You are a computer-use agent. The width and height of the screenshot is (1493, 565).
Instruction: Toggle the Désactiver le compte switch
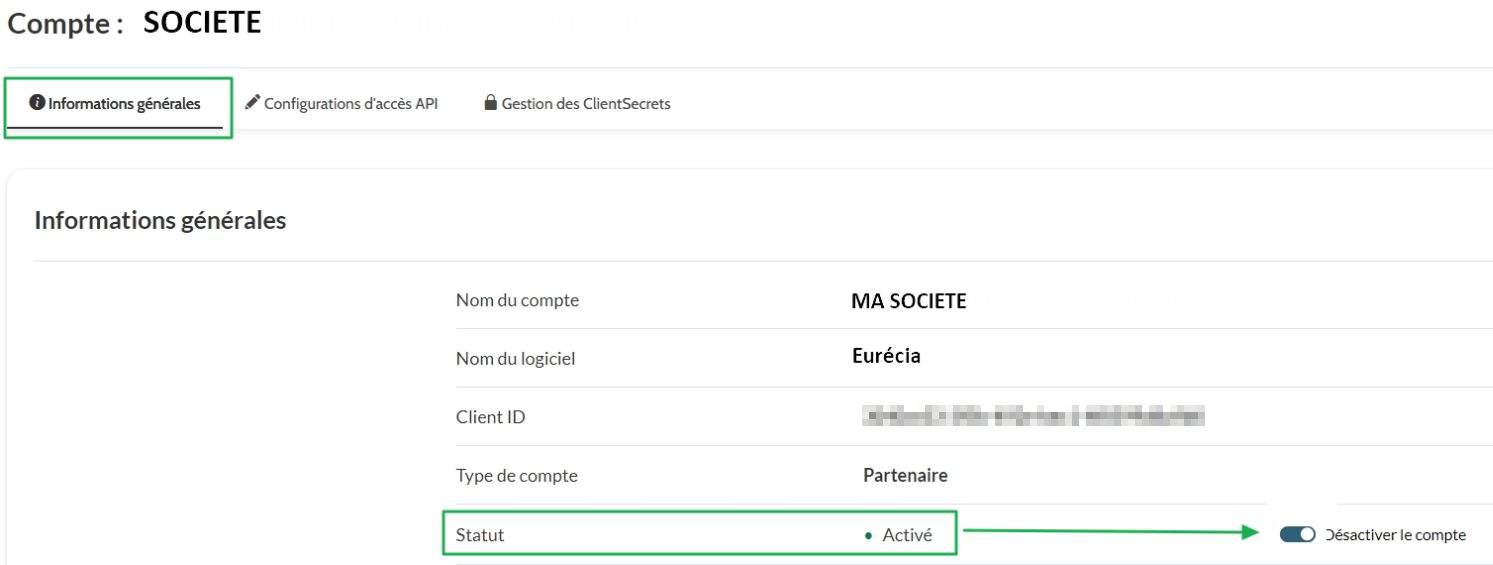(x=1297, y=535)
